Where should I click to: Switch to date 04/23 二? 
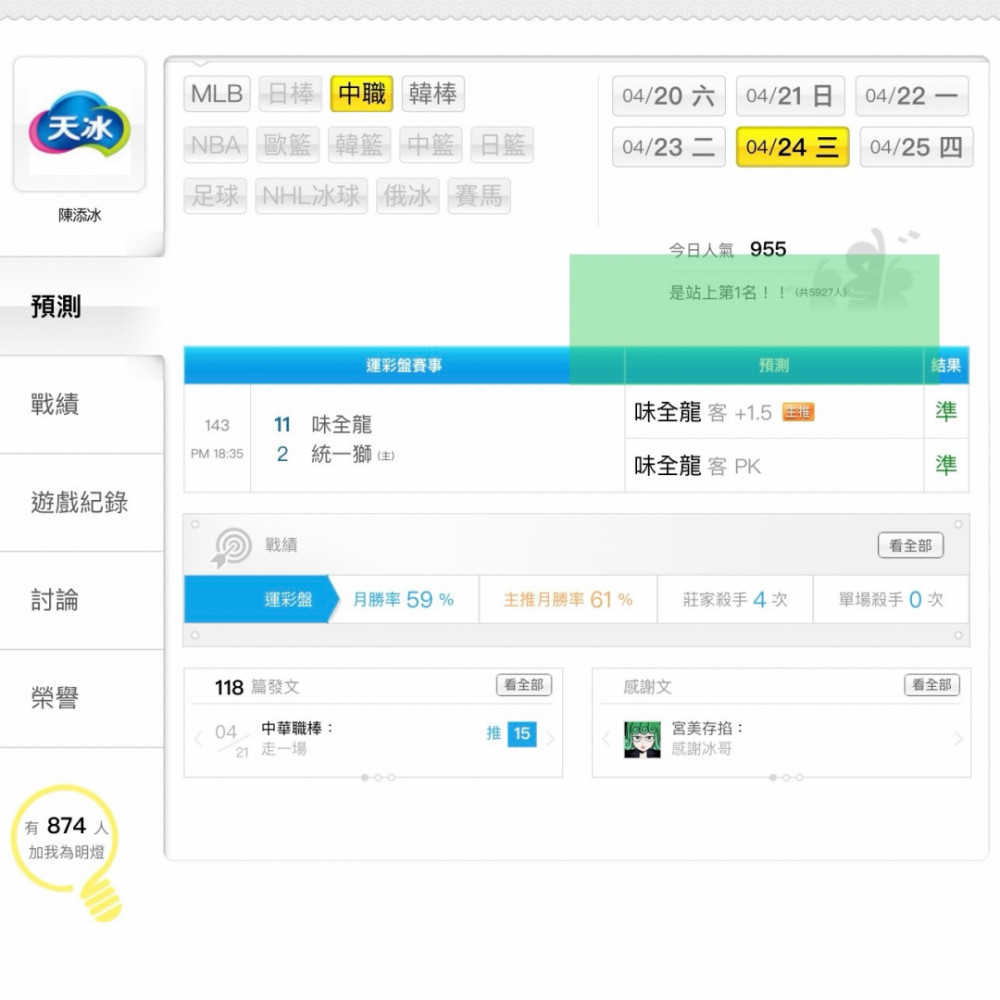click(x=668, y=147)
